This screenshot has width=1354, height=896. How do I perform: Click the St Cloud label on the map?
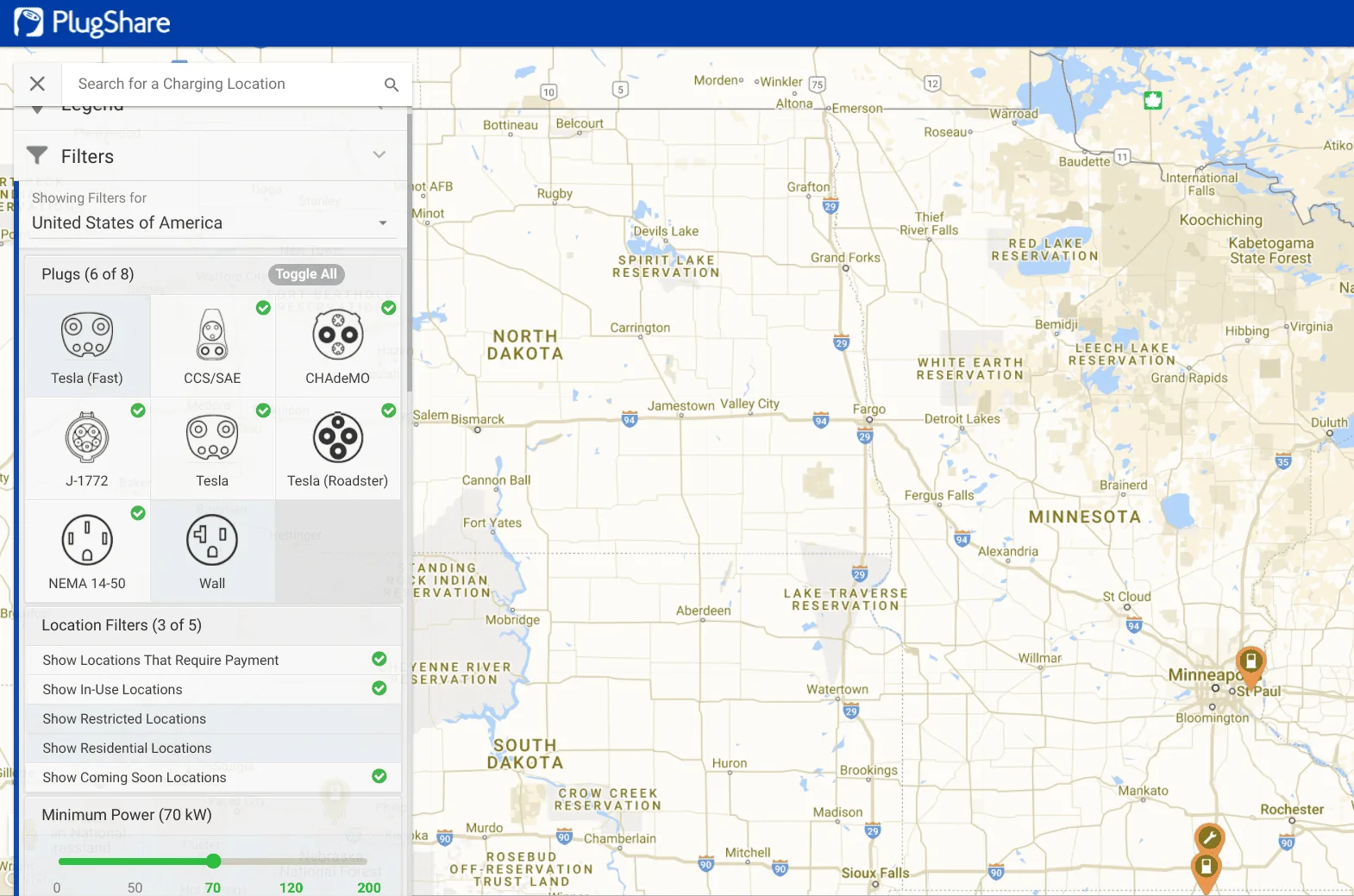1126,597
